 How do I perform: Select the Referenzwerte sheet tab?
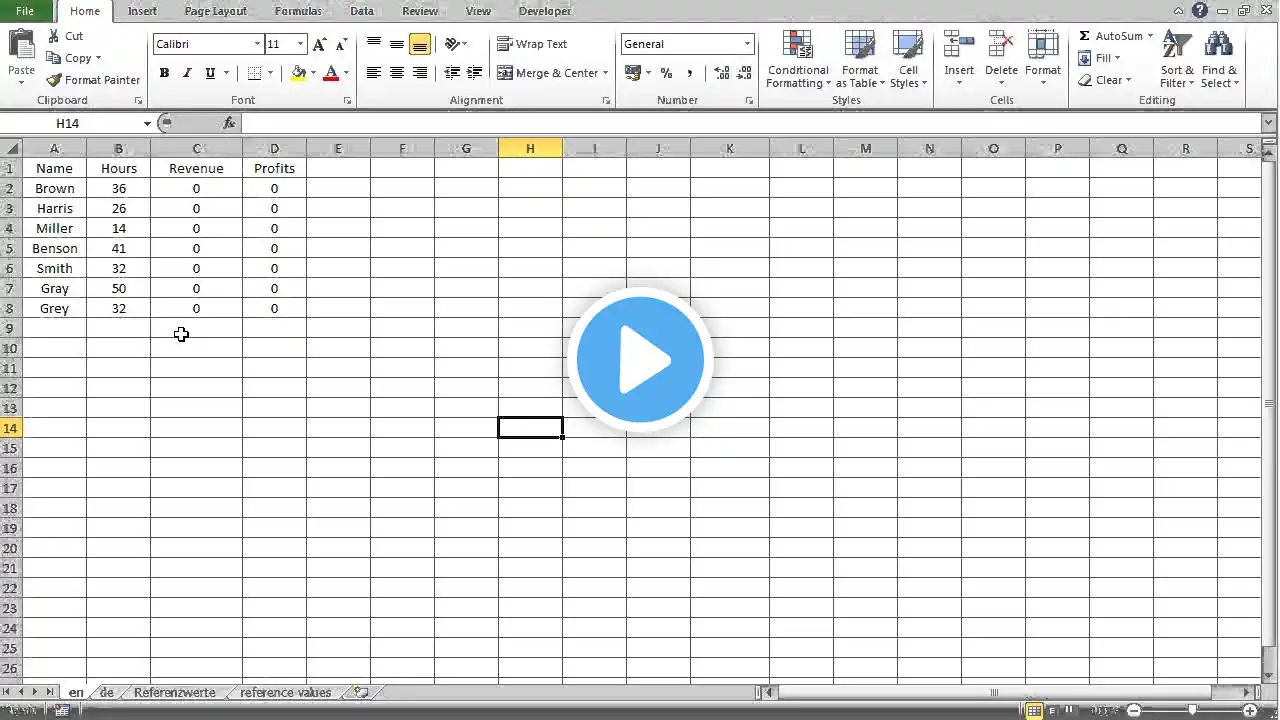click(x=175, y=692)
